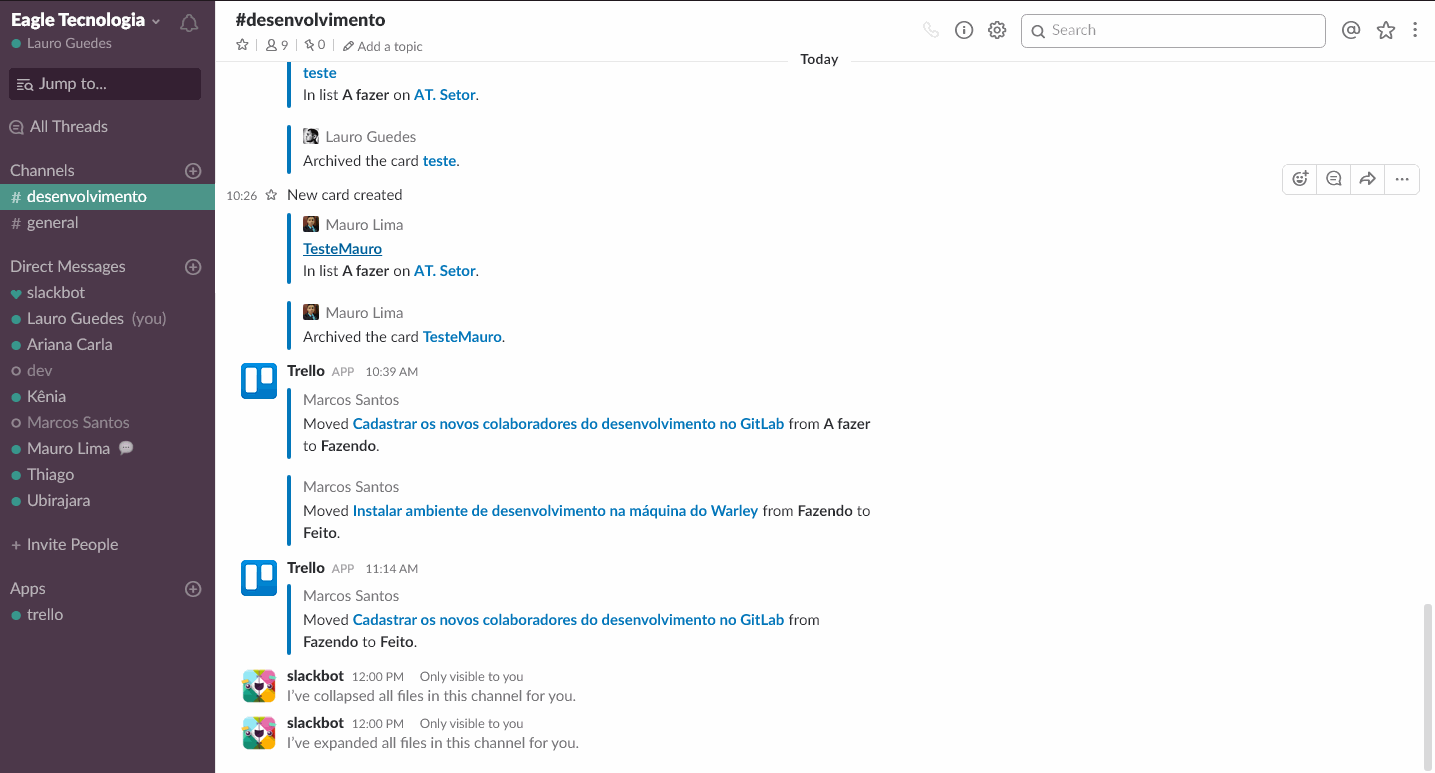
Task: Add reaction to message
Action: (1300, 179)
